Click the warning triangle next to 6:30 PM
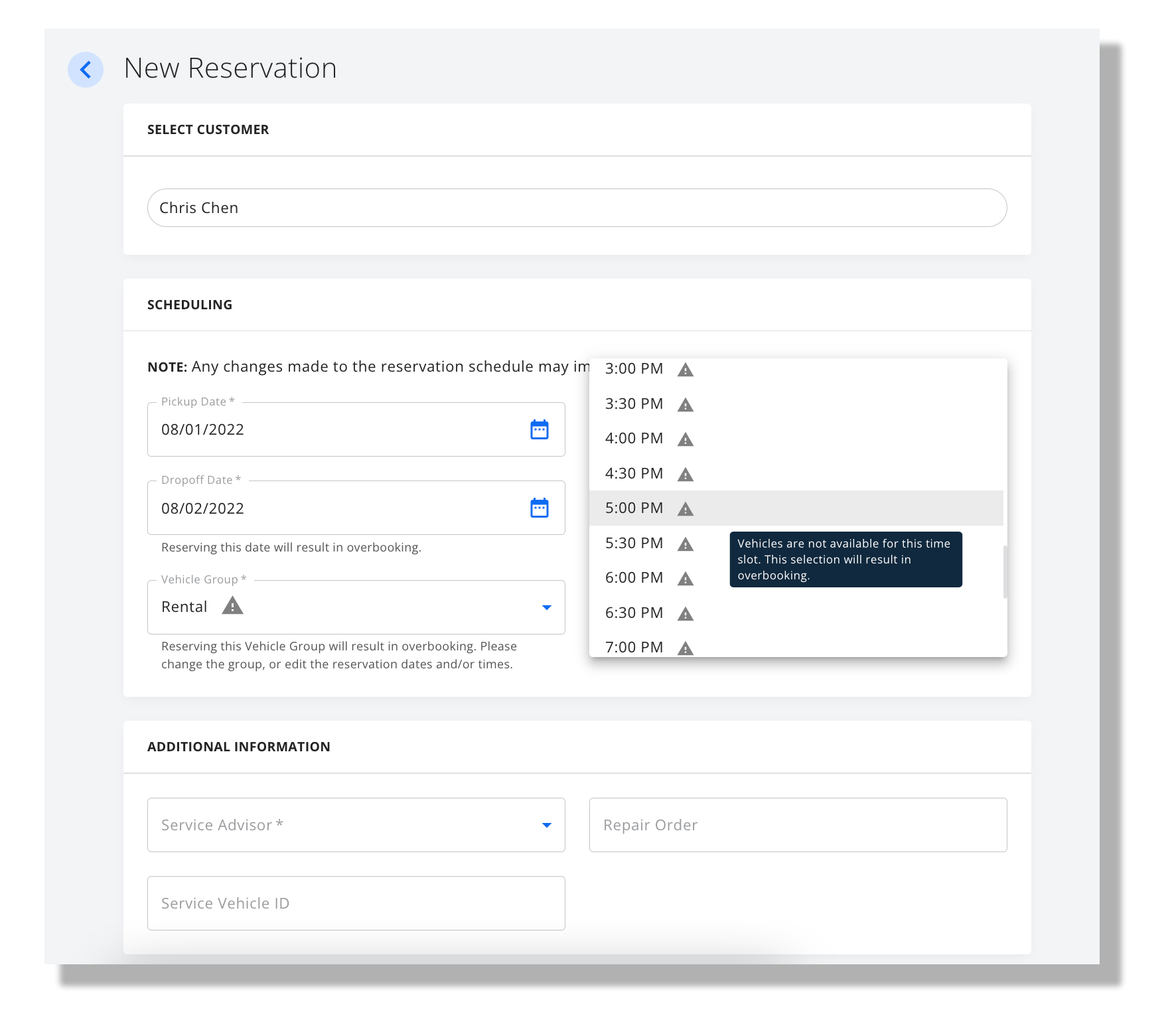This screenshot has width=1168, height=1036. tap(686, 614)
